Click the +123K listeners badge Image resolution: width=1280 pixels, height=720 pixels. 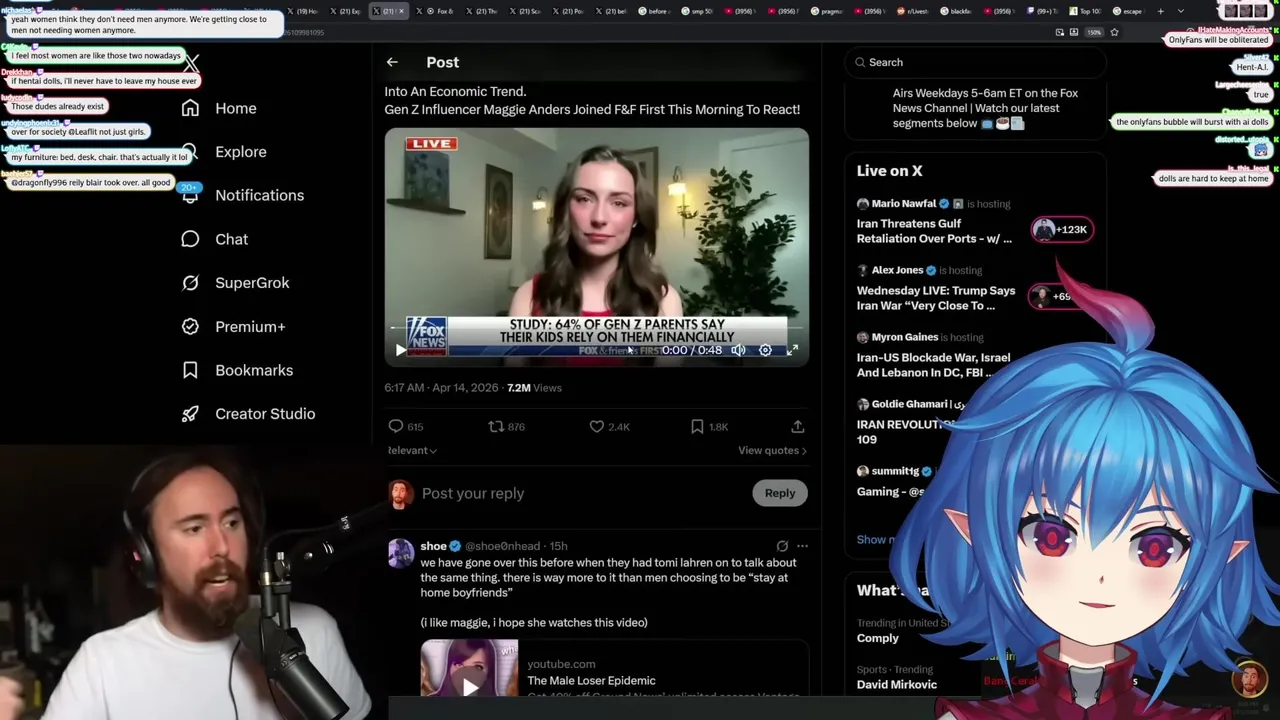tap(1062, 229)
